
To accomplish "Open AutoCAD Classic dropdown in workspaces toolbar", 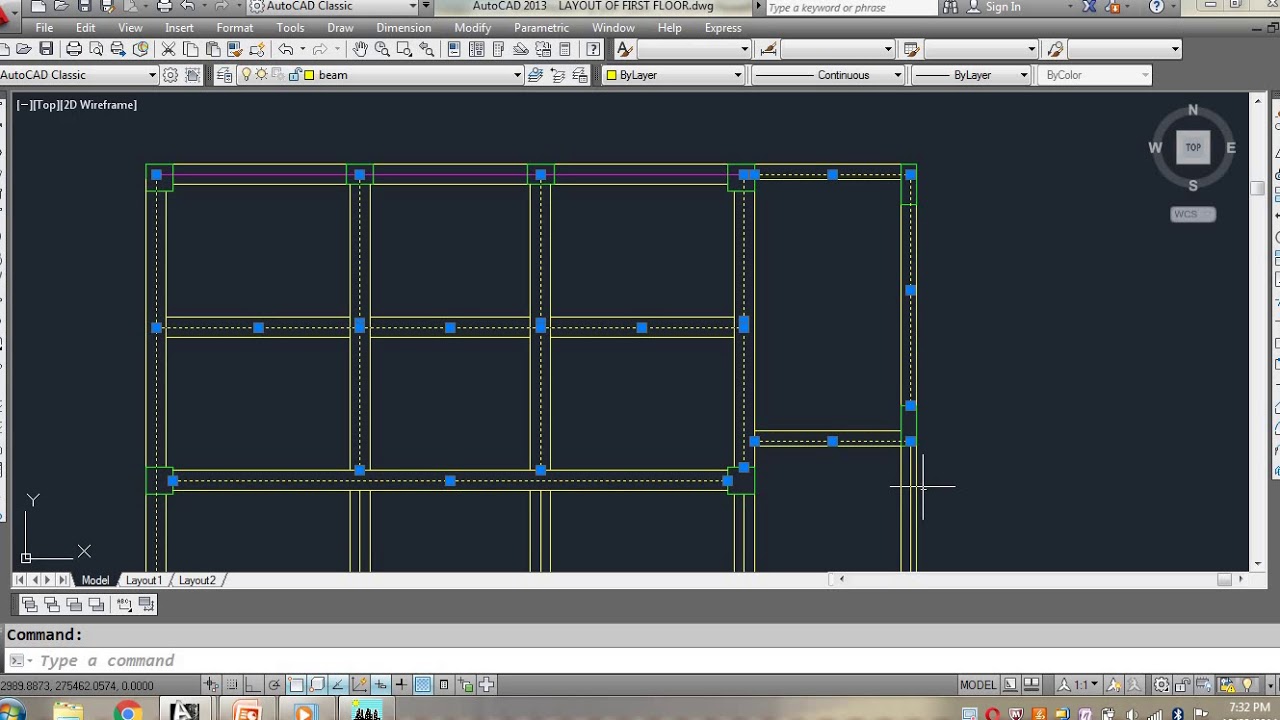I will [x=152, y=75].
